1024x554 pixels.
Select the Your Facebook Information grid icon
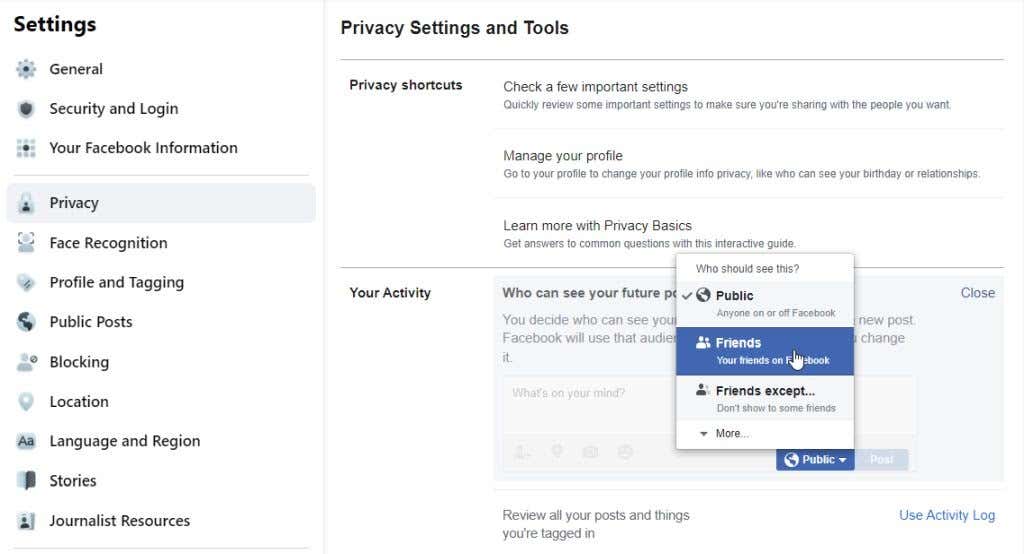[26, 148]
